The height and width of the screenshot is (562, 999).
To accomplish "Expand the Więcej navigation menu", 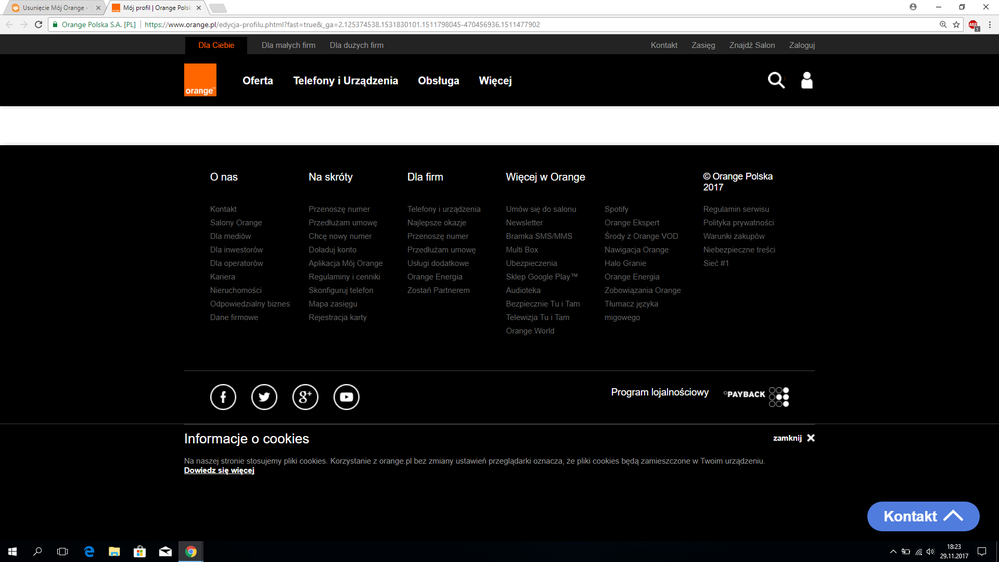I will [x=495, y=81].
